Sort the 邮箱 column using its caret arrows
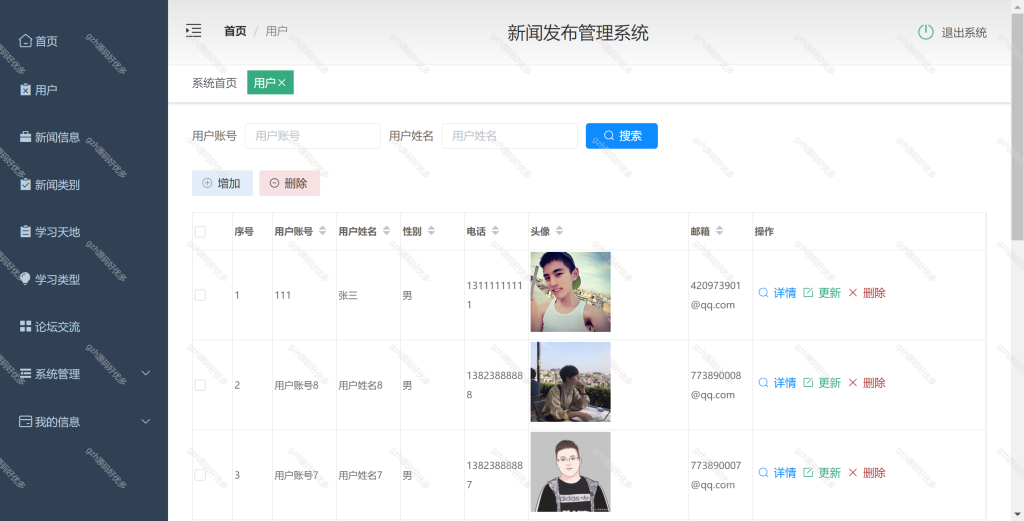This screenshot has width=1024, height=521. coord(720,230)
